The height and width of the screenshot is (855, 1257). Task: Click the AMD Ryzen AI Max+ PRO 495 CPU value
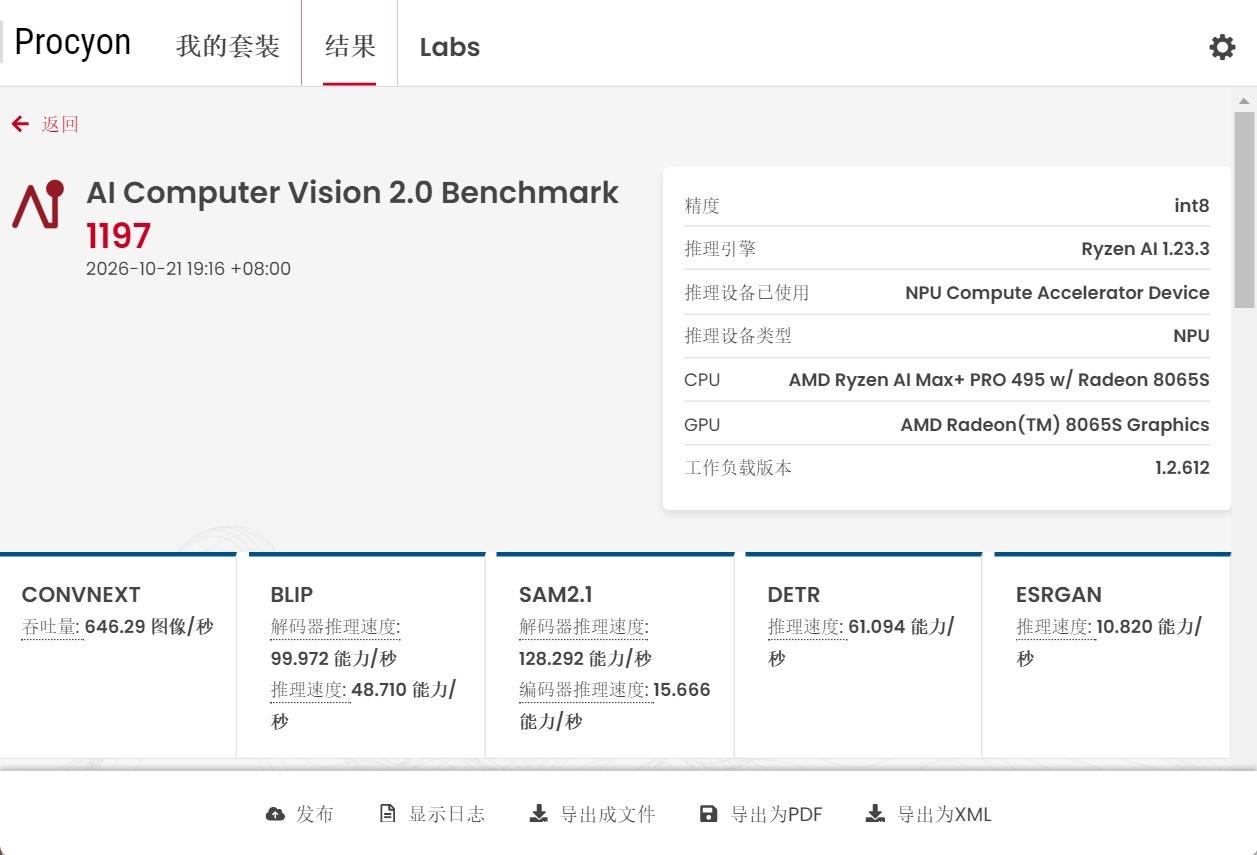click(999, 380)
